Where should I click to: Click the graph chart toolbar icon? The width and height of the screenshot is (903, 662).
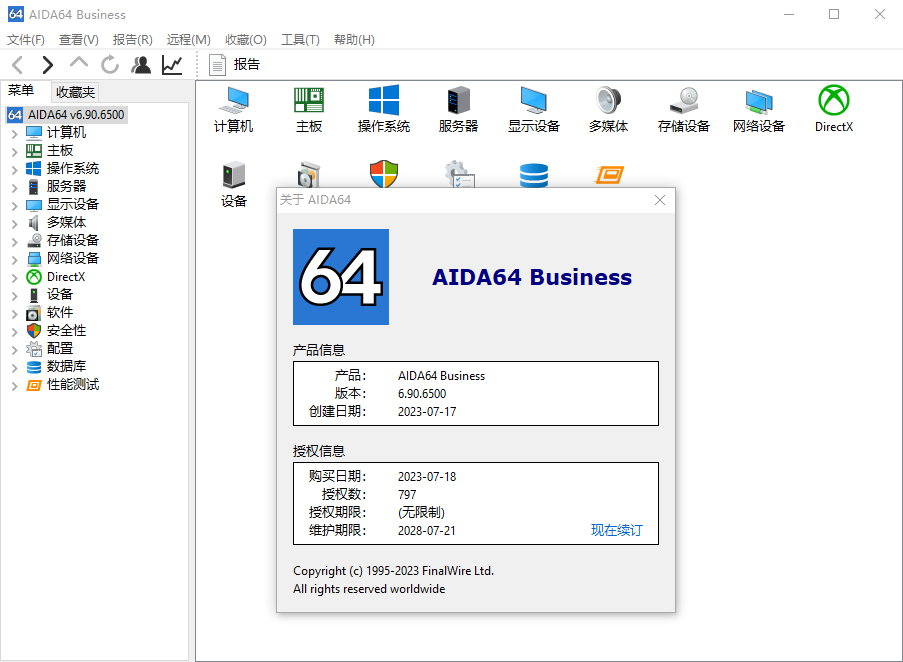tap(172, 64)
